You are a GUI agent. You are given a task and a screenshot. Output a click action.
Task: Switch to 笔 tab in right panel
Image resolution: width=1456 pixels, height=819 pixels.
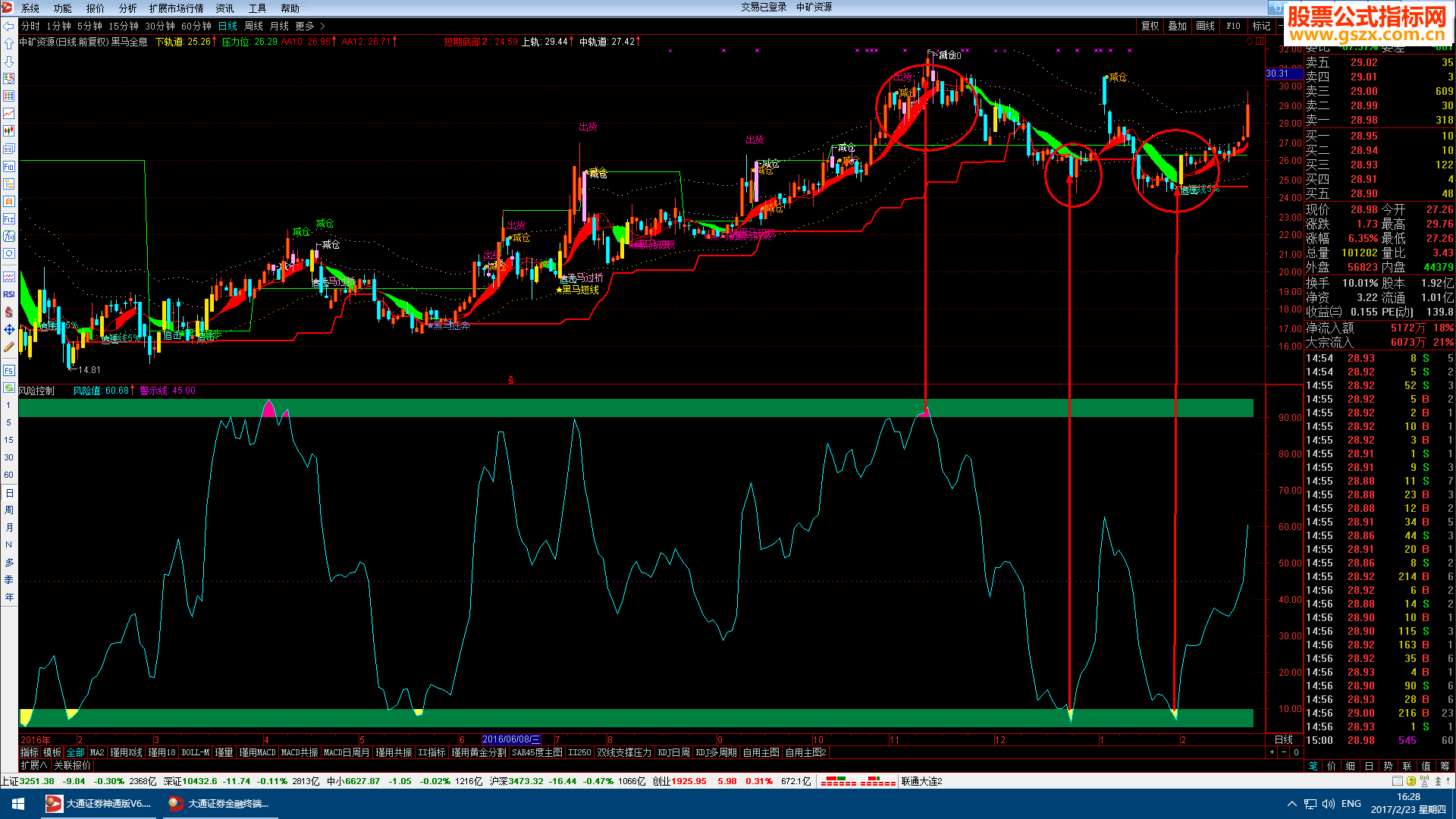pyautogui.click(x=1313, y=766)
